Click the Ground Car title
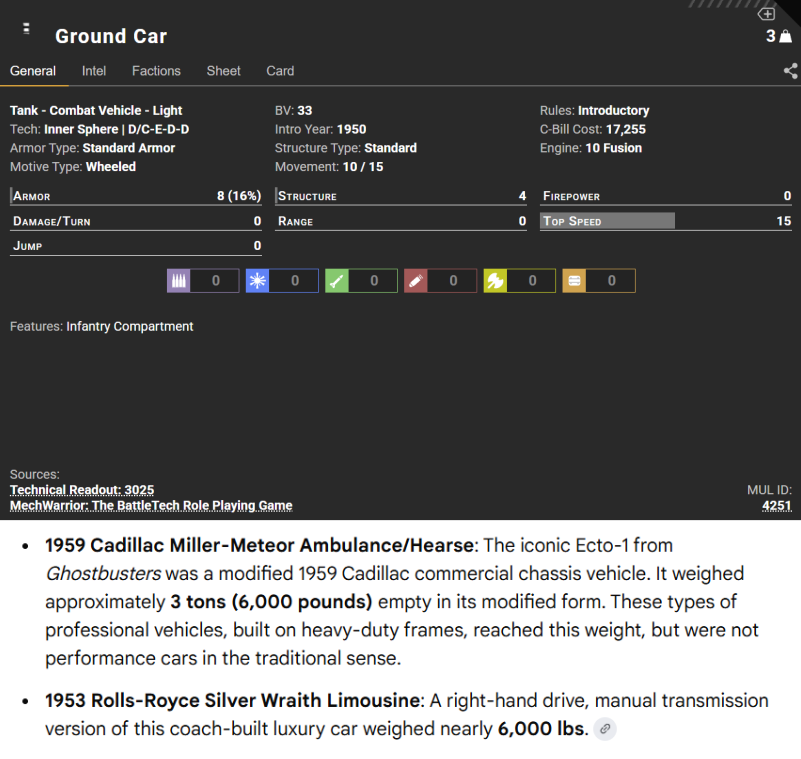This screenshot has height=759, width=801. point(111,36)
